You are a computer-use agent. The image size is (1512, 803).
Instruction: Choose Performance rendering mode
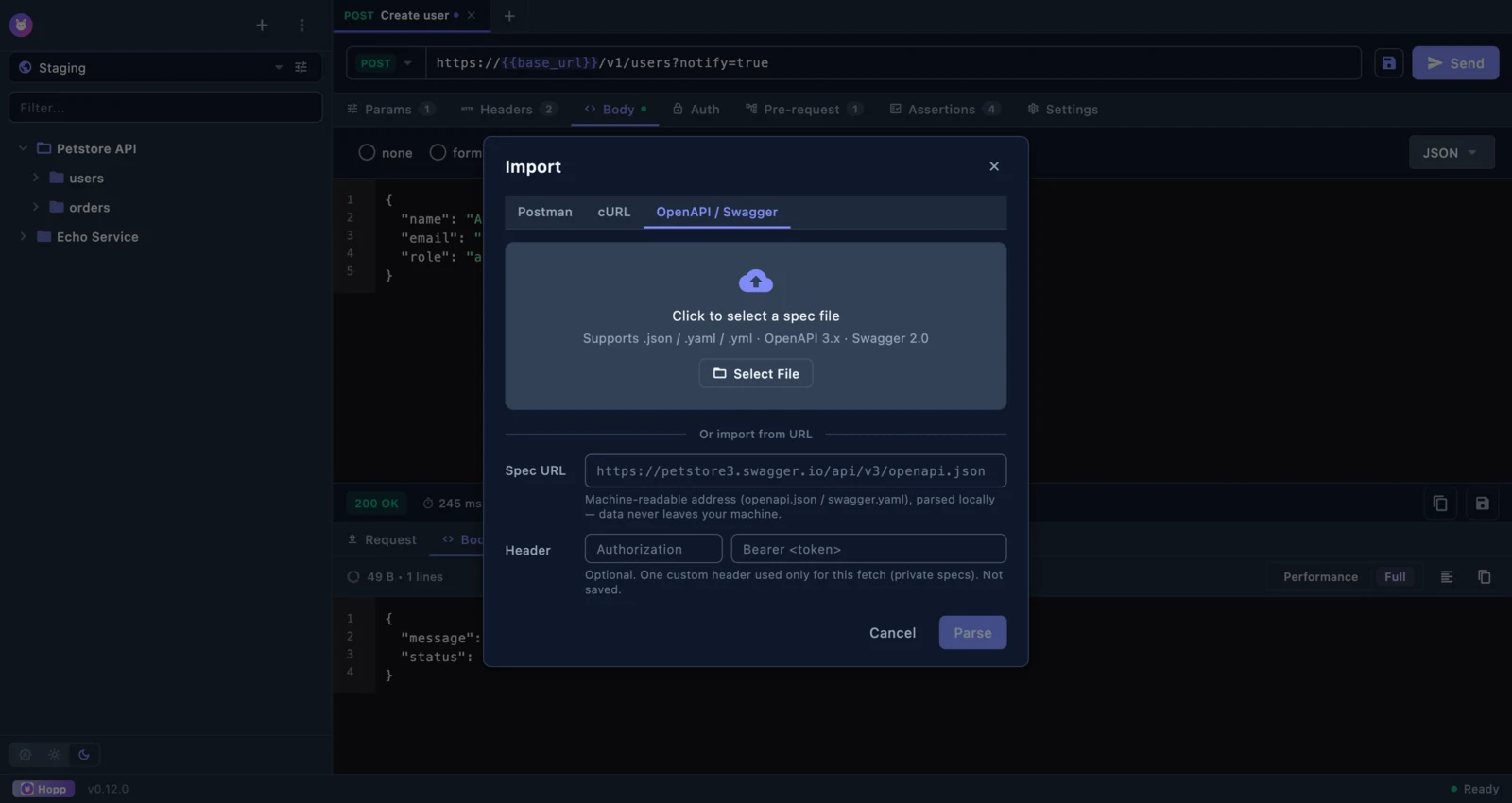1320,577
